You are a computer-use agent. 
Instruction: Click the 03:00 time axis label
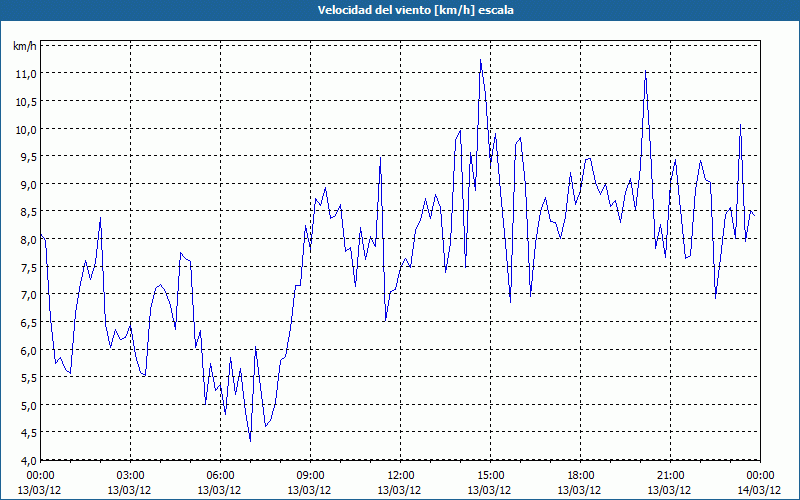pos(130,476)
